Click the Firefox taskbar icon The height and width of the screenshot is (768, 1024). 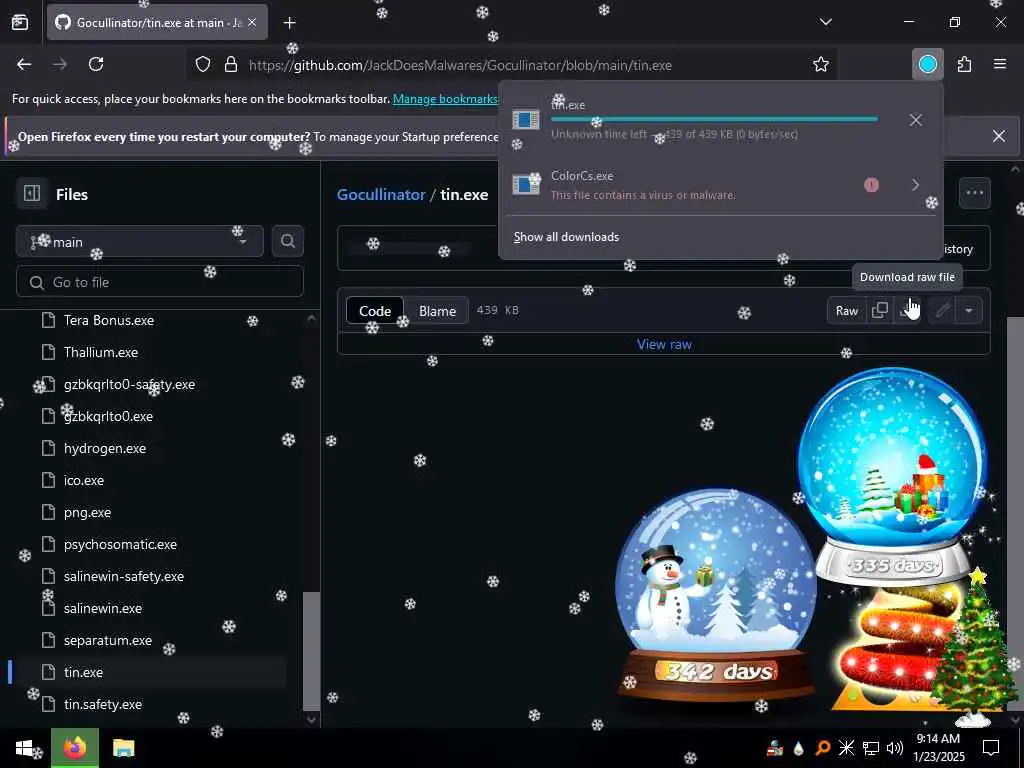75,748
